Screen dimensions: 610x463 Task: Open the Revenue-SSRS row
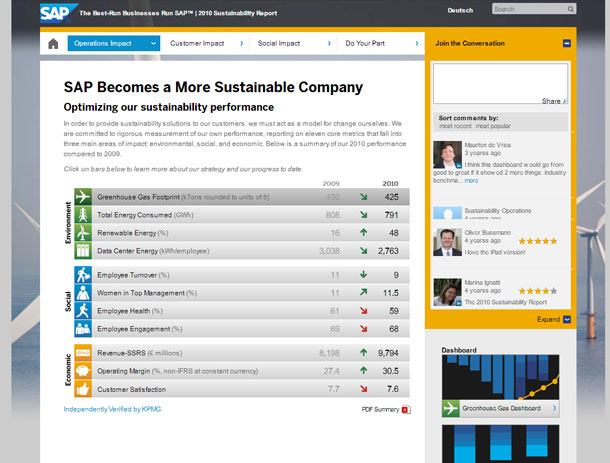[x=242, y=353]
